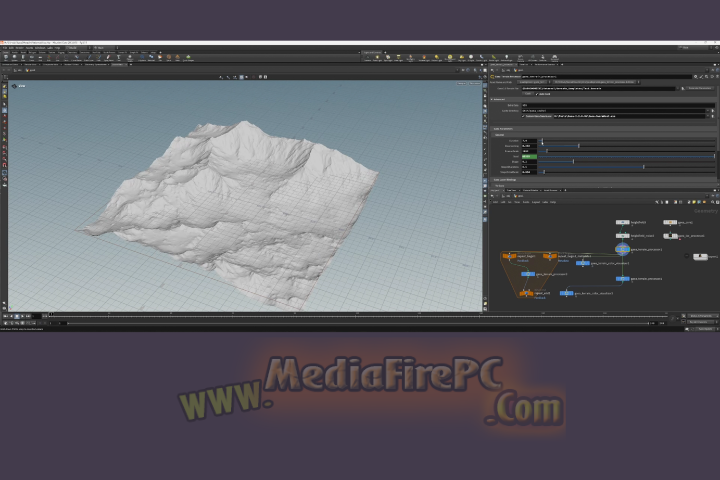Select the Platonic Solids shelf tool
This screenshot has width=720, height=480.
(130, 57)
